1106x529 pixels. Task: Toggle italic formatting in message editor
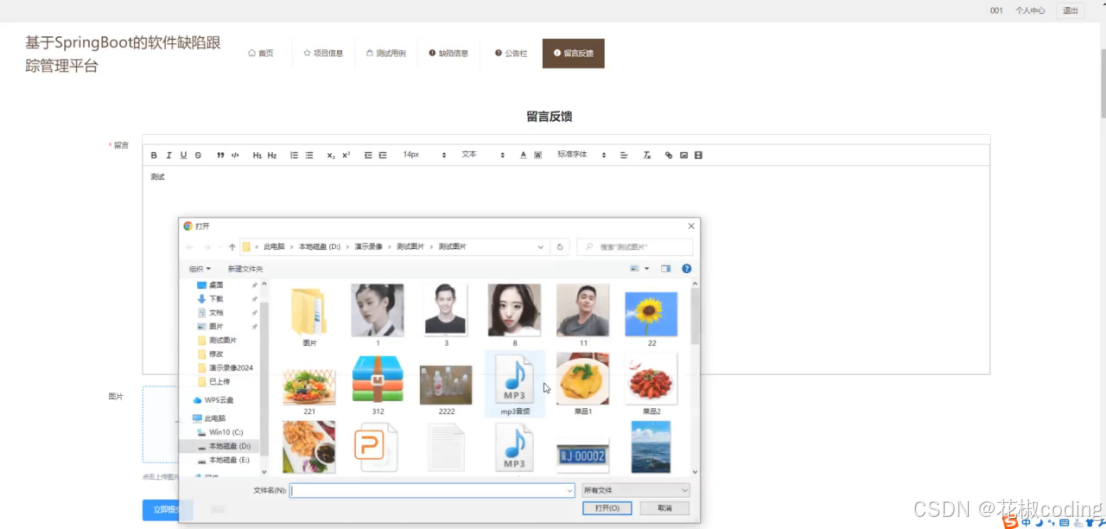pyautogui.click(x=169, y=155)
